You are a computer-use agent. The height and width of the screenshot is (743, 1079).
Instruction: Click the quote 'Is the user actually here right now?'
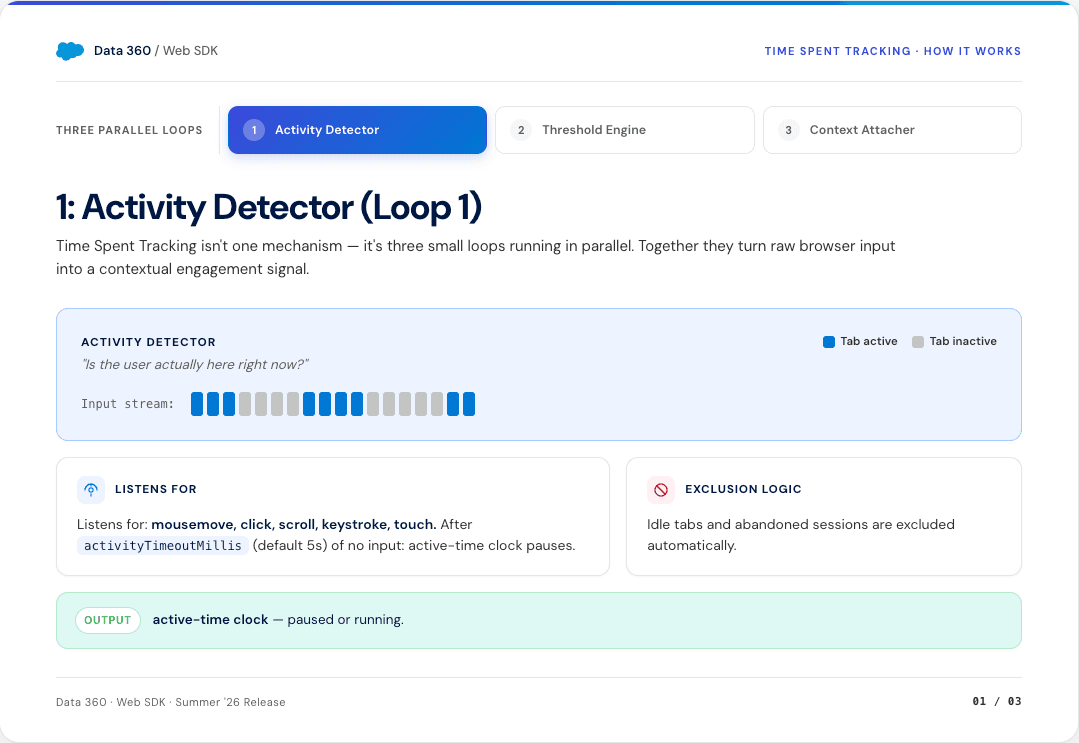pos(195,365)
